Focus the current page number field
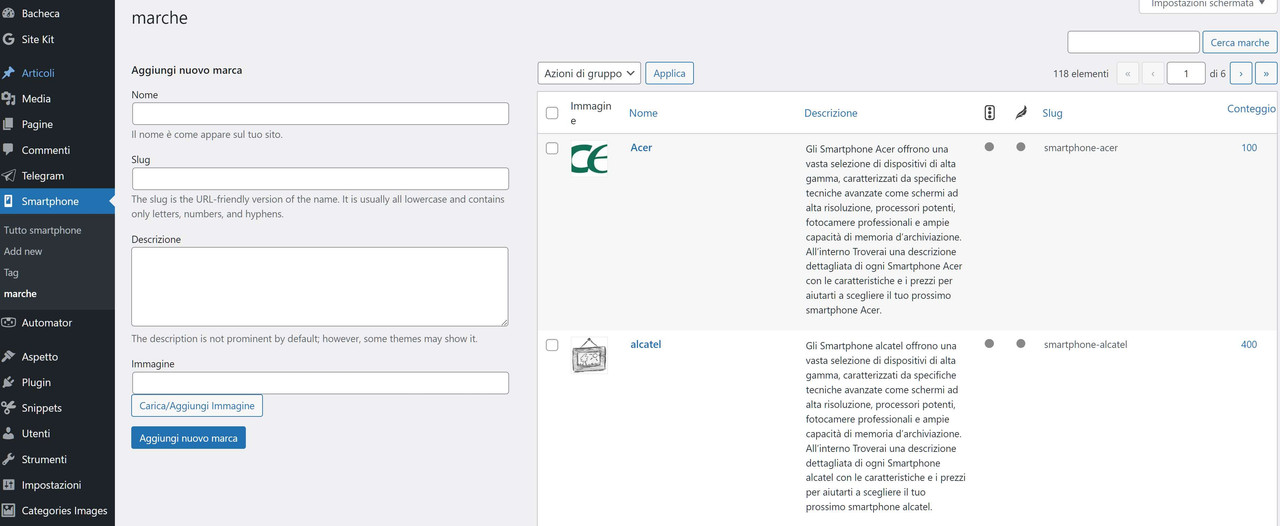The height and width of the screenshot is (526, 1280). [1186, 73]
